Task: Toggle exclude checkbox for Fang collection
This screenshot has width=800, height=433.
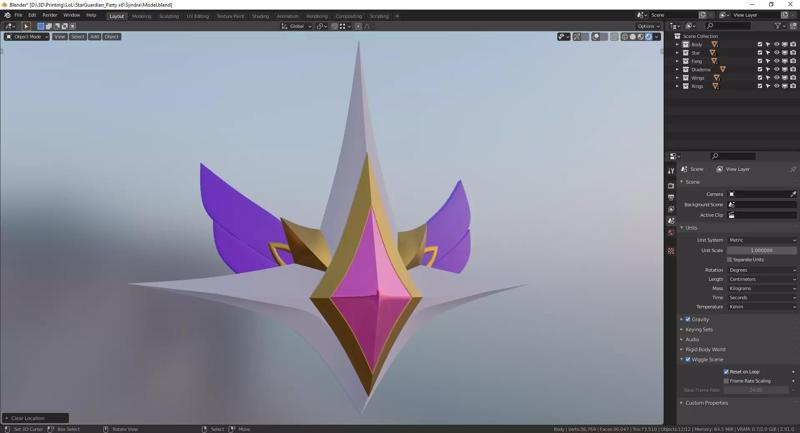Action: [x=760, y=61]
